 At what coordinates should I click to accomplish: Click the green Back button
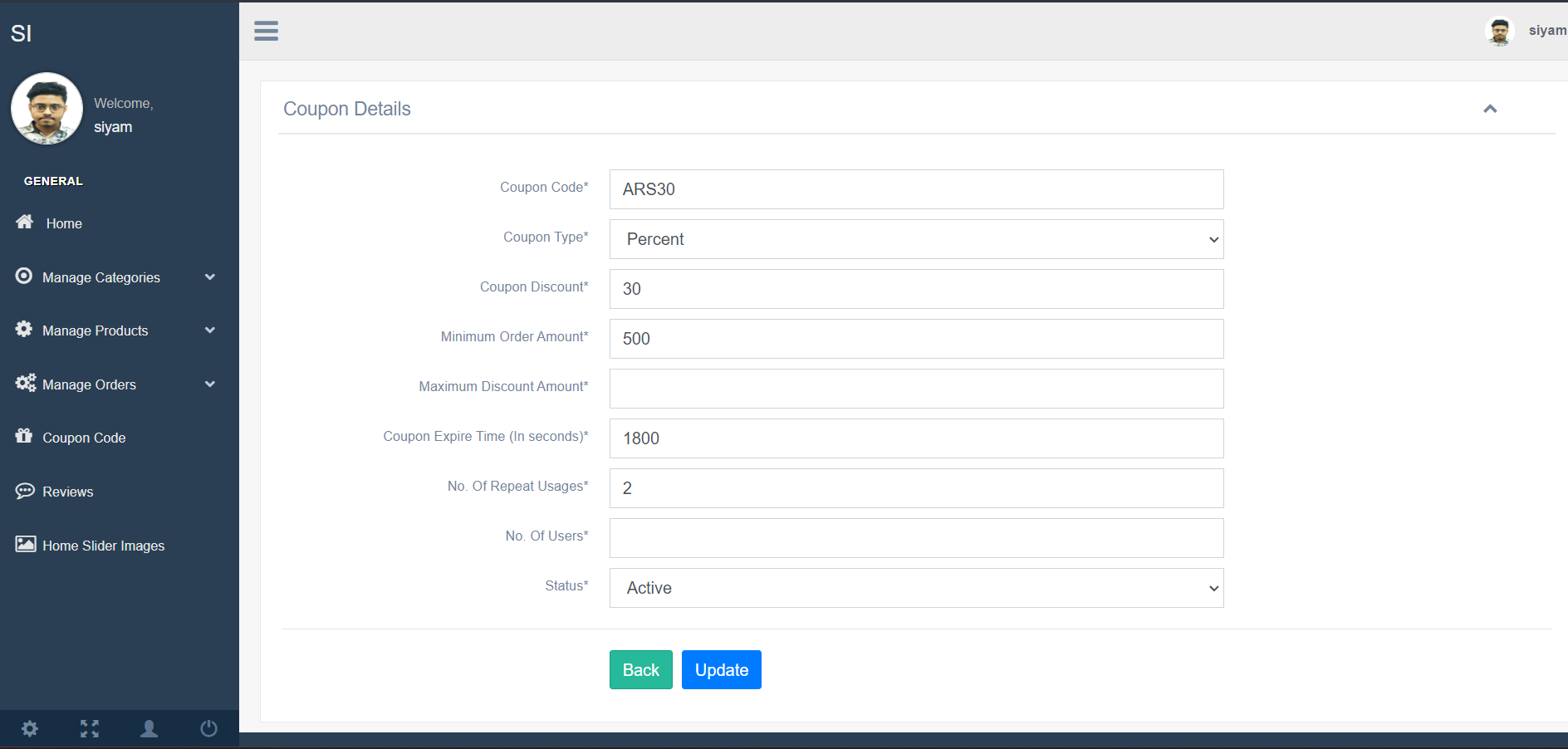(x=641, y=669)
